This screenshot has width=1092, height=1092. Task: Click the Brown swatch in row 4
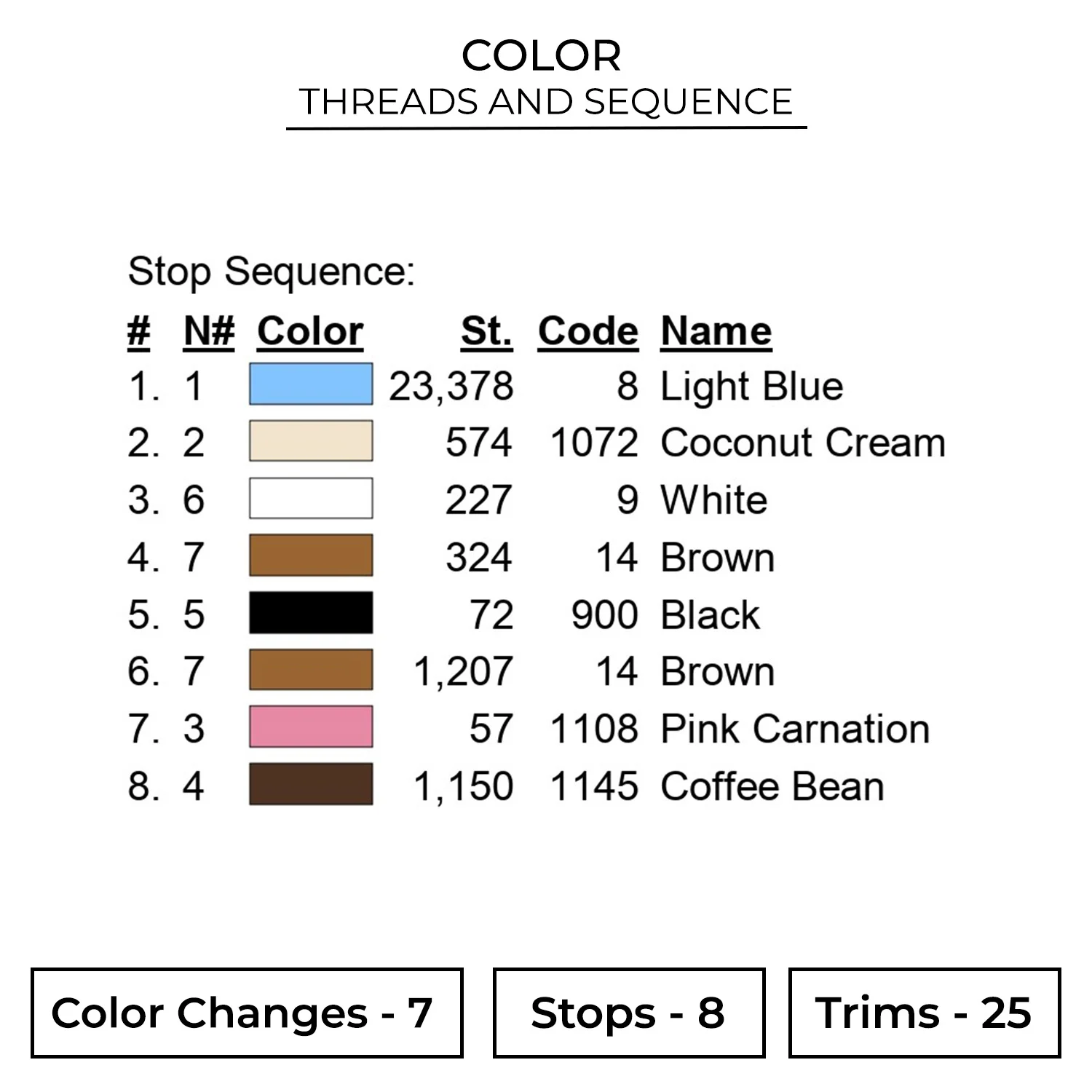point(311,555)
